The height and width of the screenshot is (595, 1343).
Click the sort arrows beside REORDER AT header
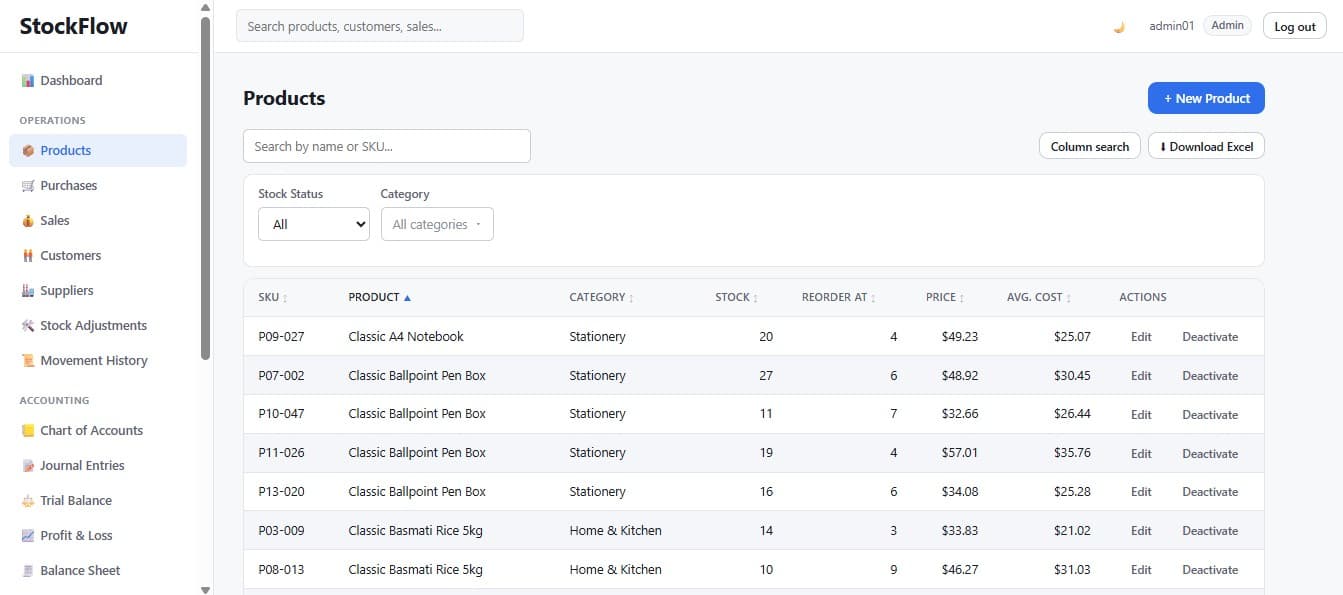click(873, 298)
